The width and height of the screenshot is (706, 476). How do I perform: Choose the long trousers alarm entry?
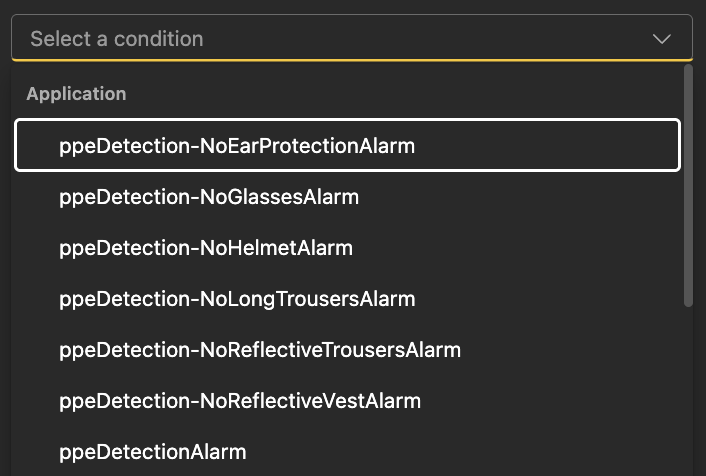pos(237,299)
